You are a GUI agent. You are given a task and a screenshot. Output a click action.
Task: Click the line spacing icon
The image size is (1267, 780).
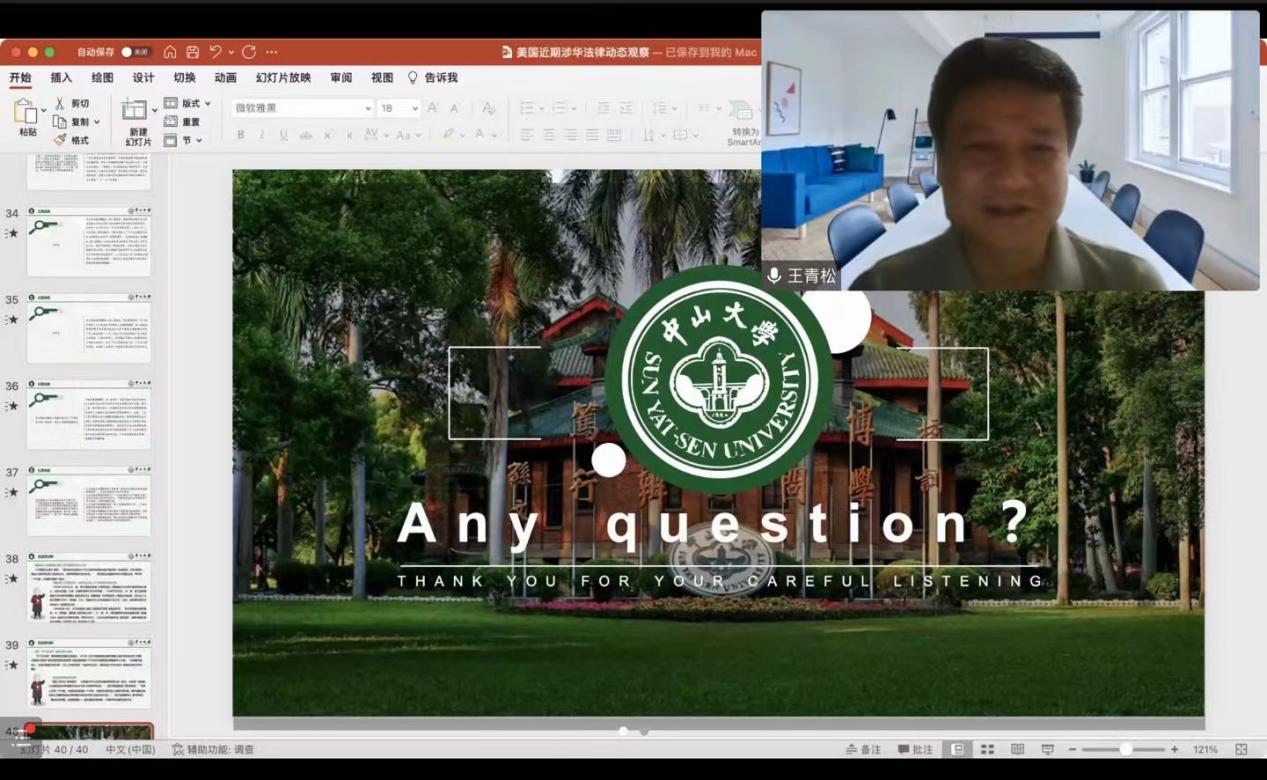[x=660, y=108]
